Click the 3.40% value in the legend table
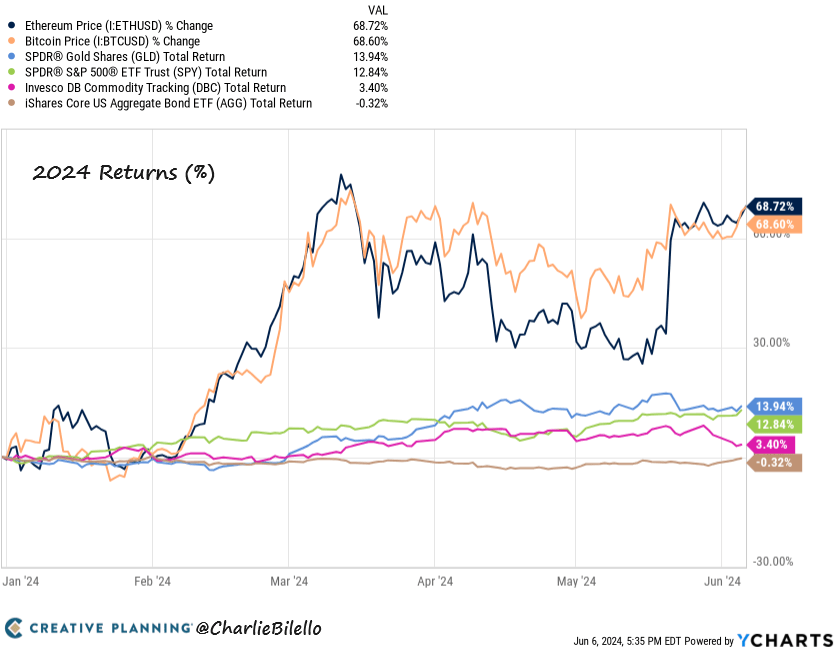Screen dimensions: 835x651 [x=373, y=87]
